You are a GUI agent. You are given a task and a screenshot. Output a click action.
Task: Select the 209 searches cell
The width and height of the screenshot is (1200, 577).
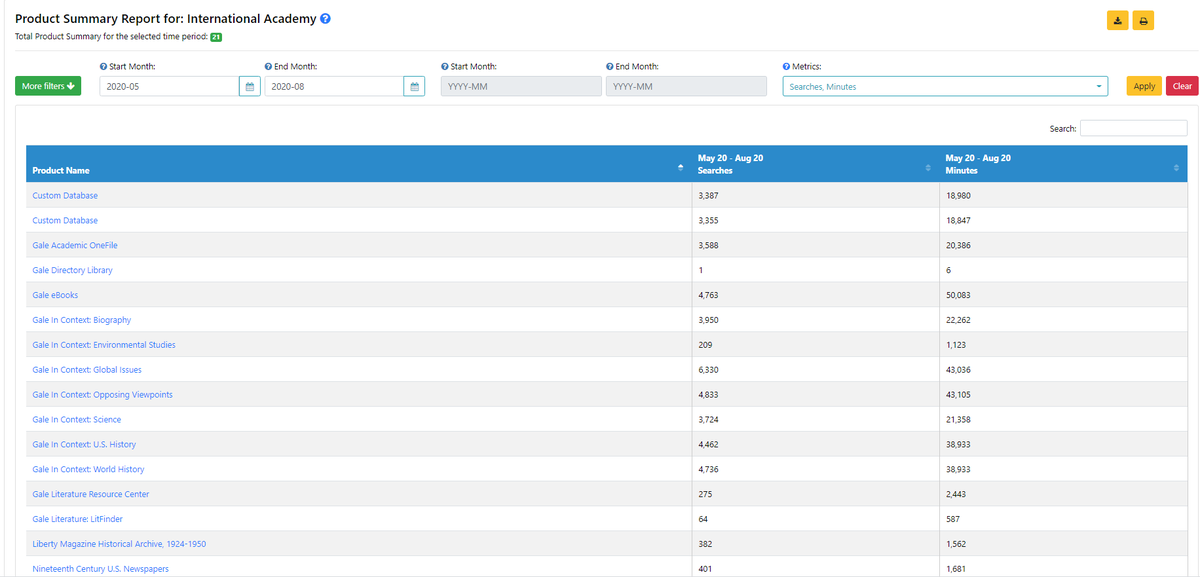tap(815, 345)
